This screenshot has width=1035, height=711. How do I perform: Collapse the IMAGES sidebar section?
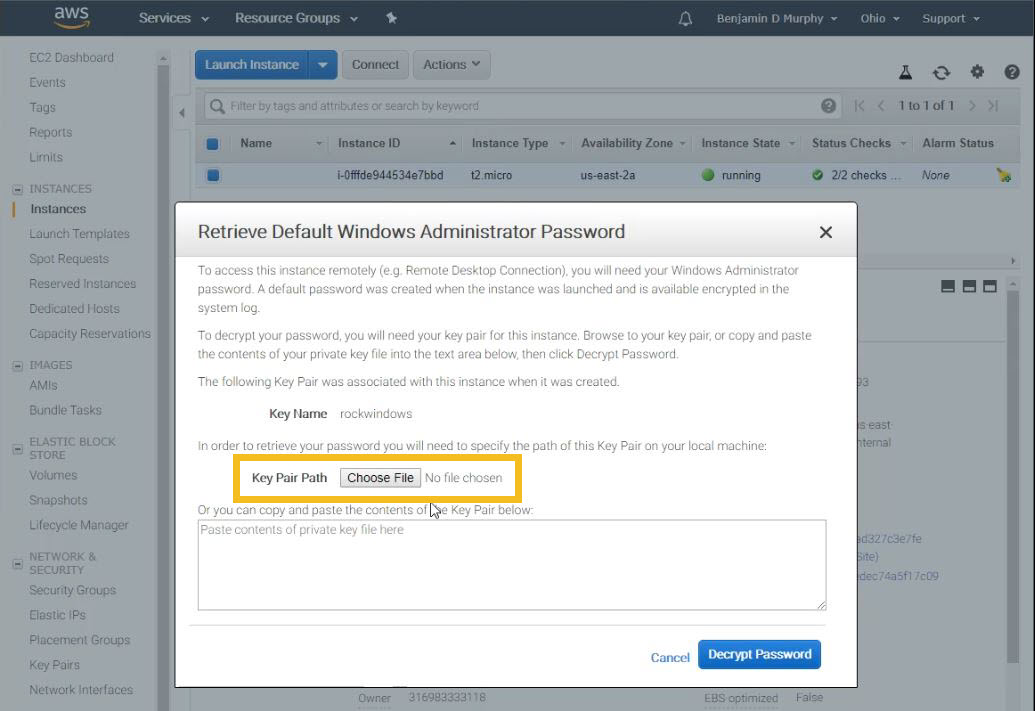(17, 366)
